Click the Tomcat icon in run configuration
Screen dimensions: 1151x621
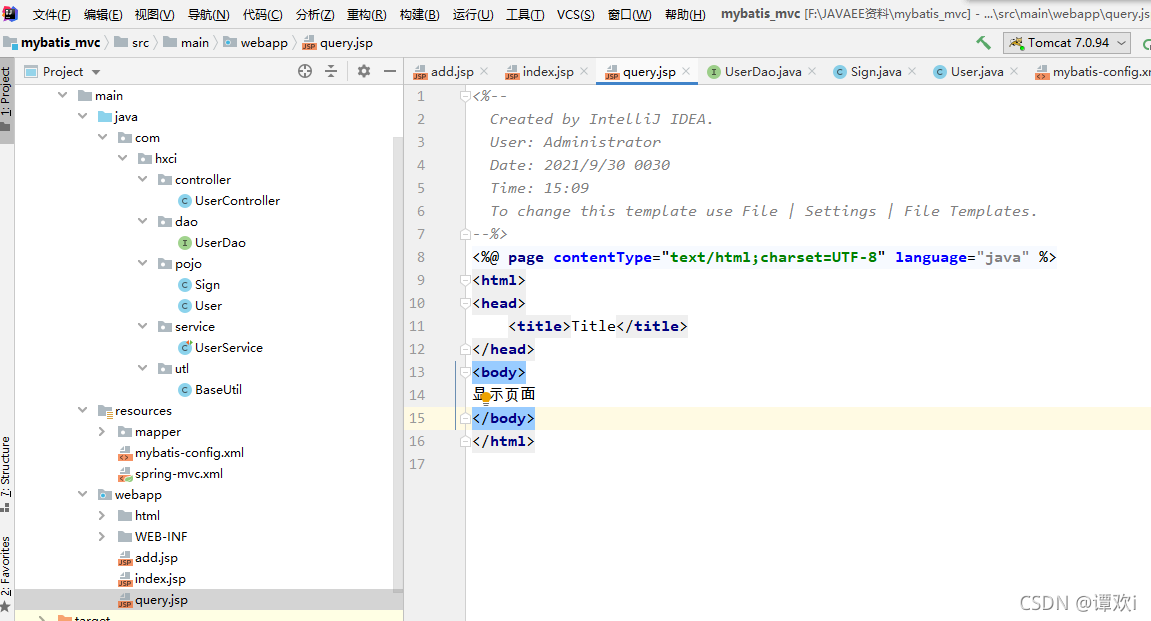click(1014, 43)
